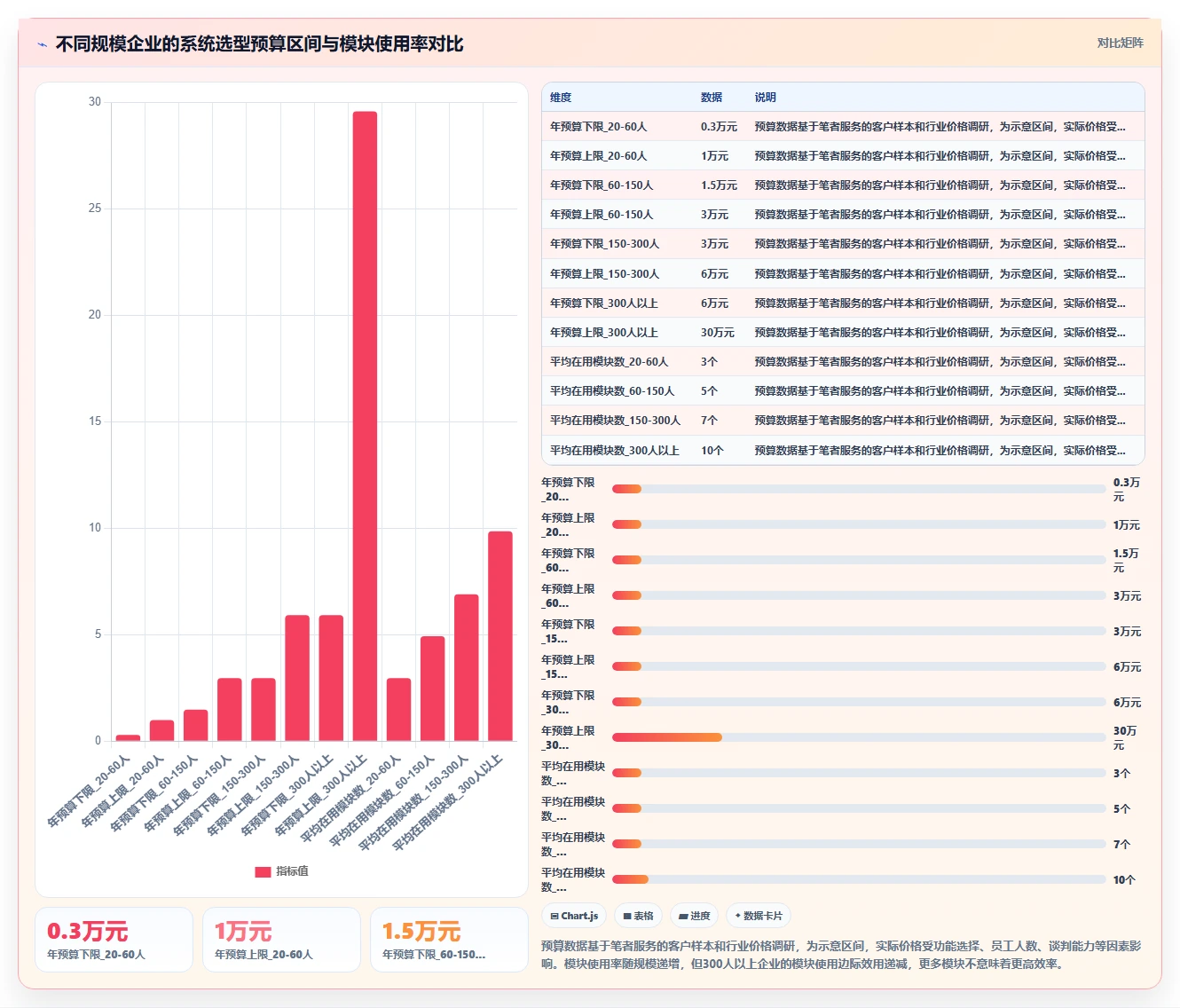Click the page title 不同规模企业的系统选型预算区间与模块使用率对比
The height and width of the screenshot is (1008, 1180).
point(259,44)
